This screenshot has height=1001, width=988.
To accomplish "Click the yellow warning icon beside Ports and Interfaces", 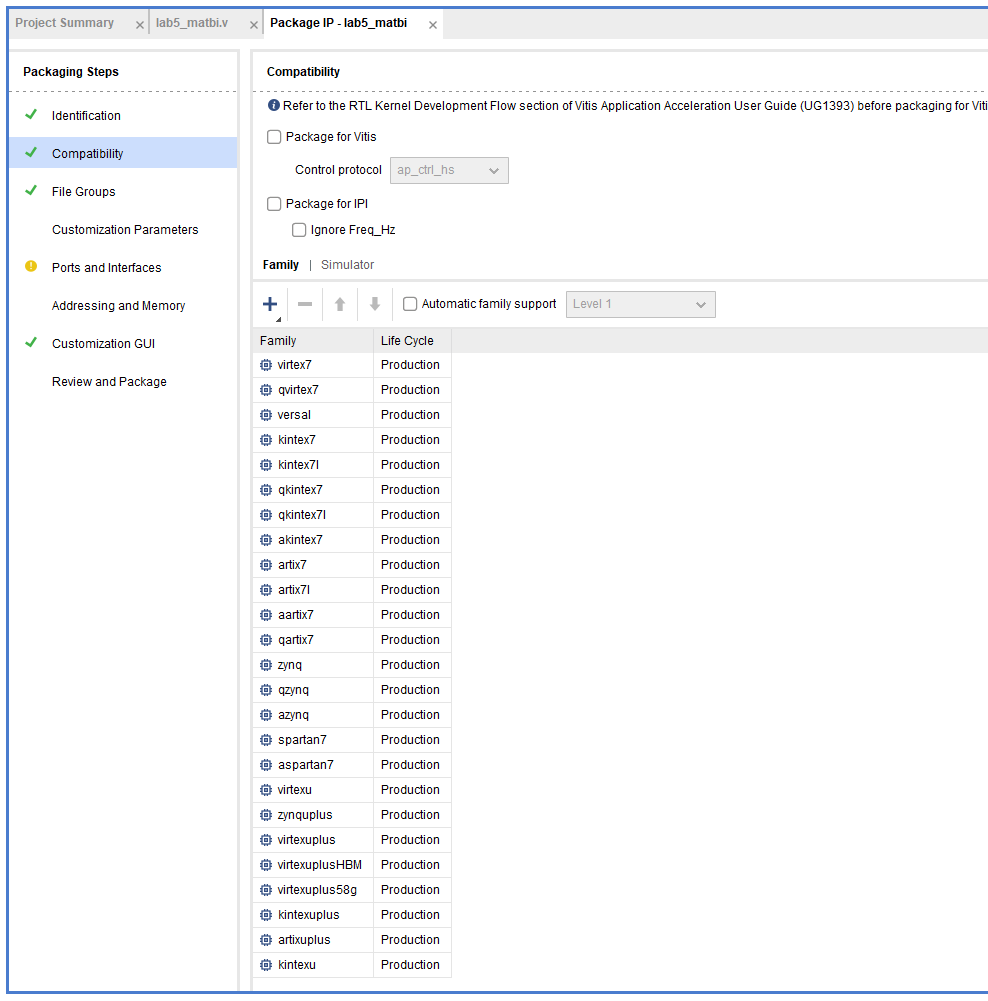I will 31,266.
